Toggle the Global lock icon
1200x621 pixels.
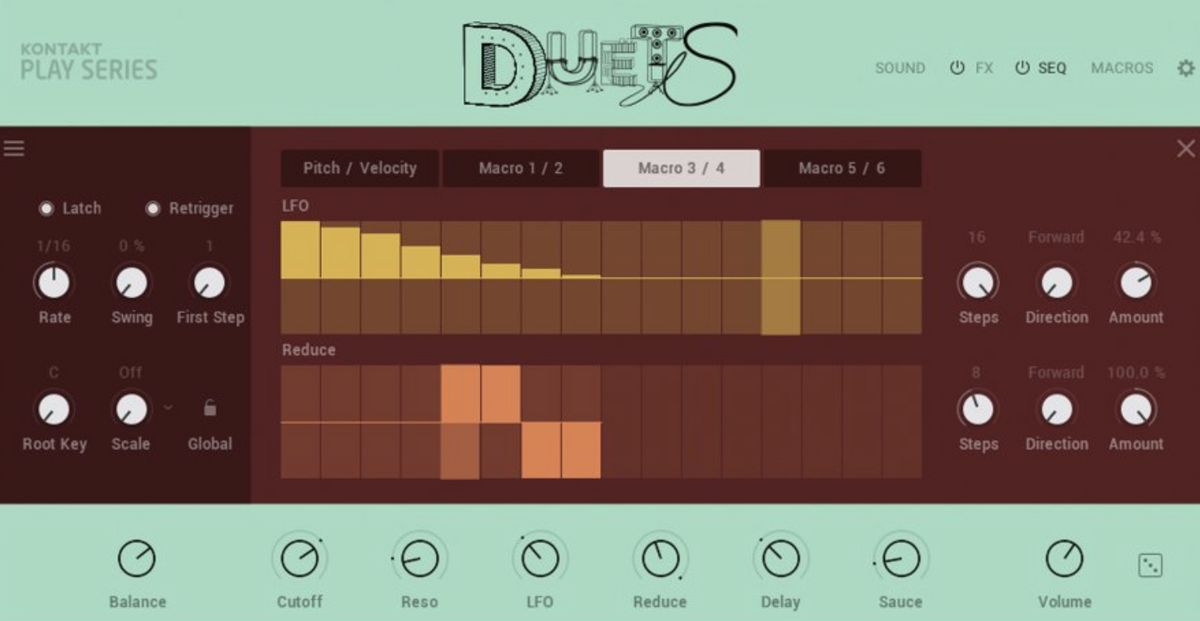210,408
